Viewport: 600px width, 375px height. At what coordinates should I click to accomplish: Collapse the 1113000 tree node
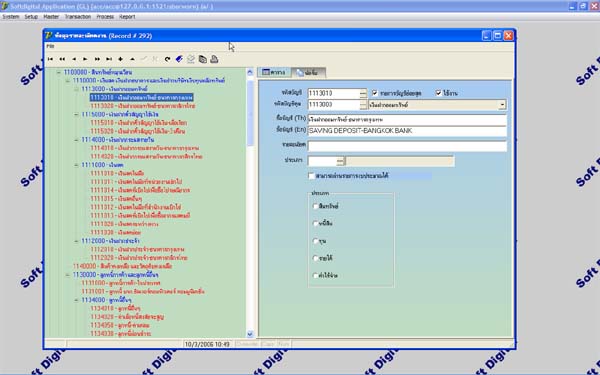(x=76, y=89)
